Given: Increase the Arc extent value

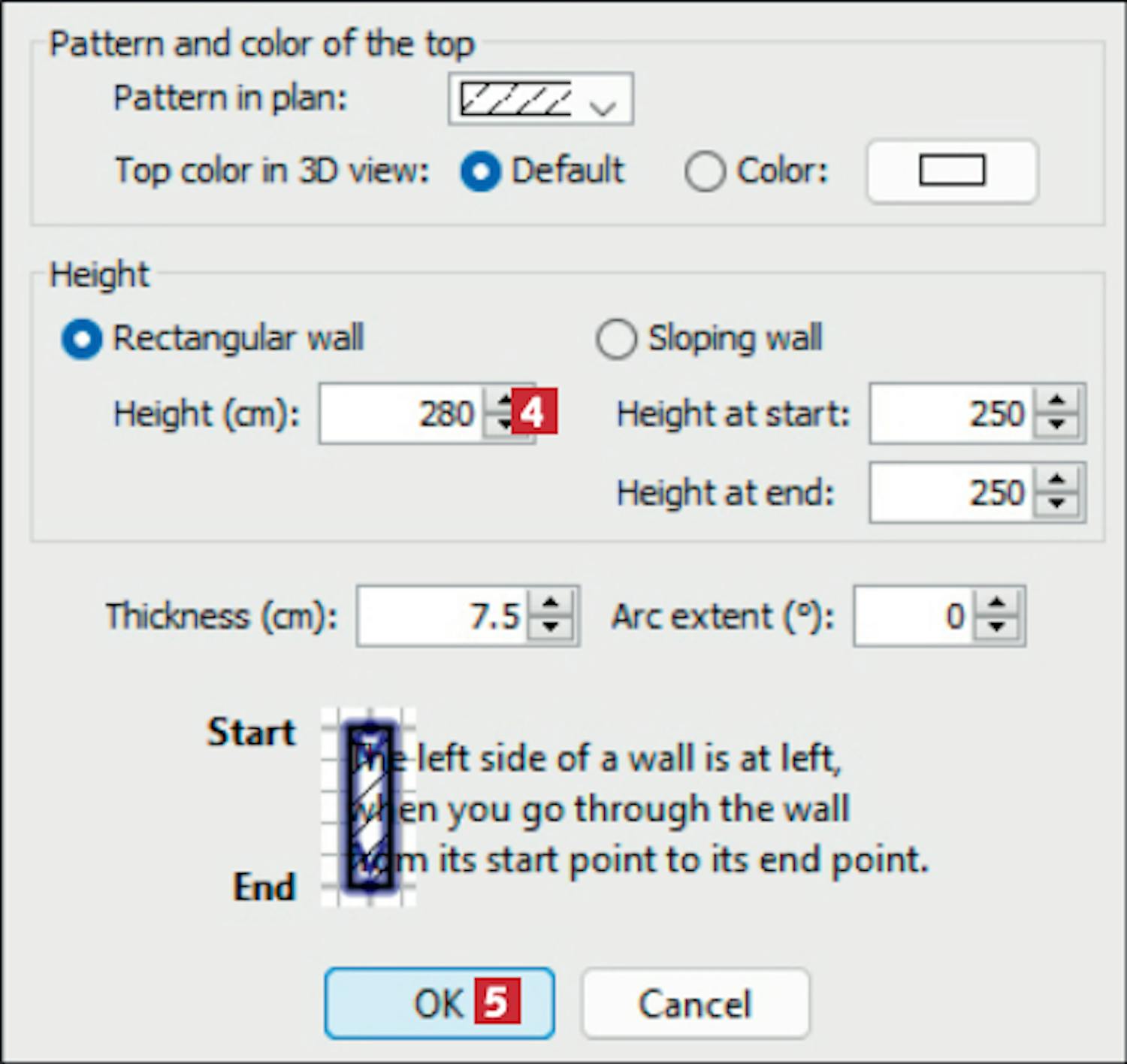Looking at the screenshot, I should tap(998, 604).
